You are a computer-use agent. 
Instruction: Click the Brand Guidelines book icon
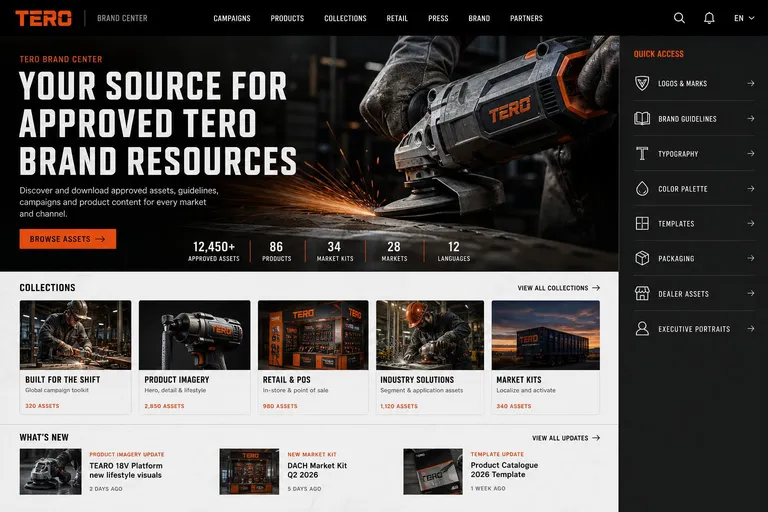(x=642, y=119)
